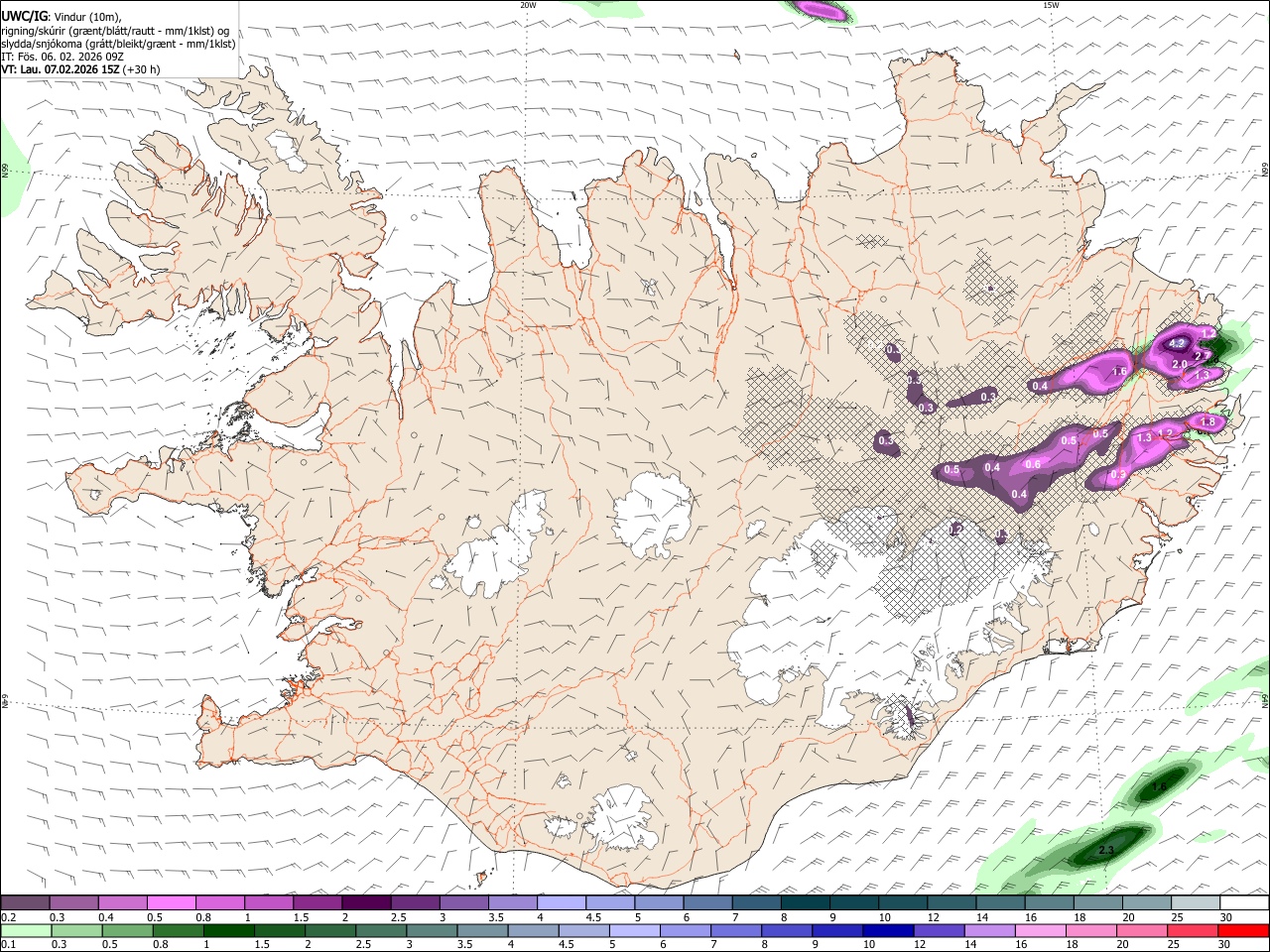Click the 0.6 value on the map

click(1032, 464)
